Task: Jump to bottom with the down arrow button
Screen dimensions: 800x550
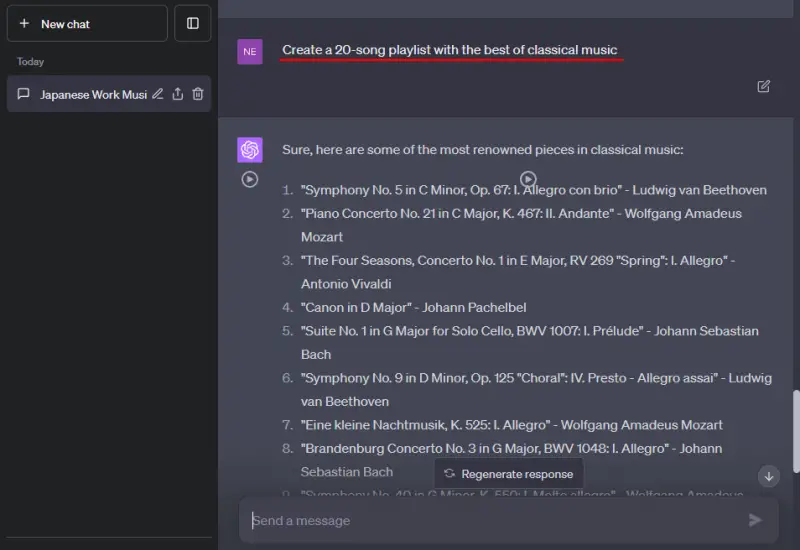Action: 768,476
